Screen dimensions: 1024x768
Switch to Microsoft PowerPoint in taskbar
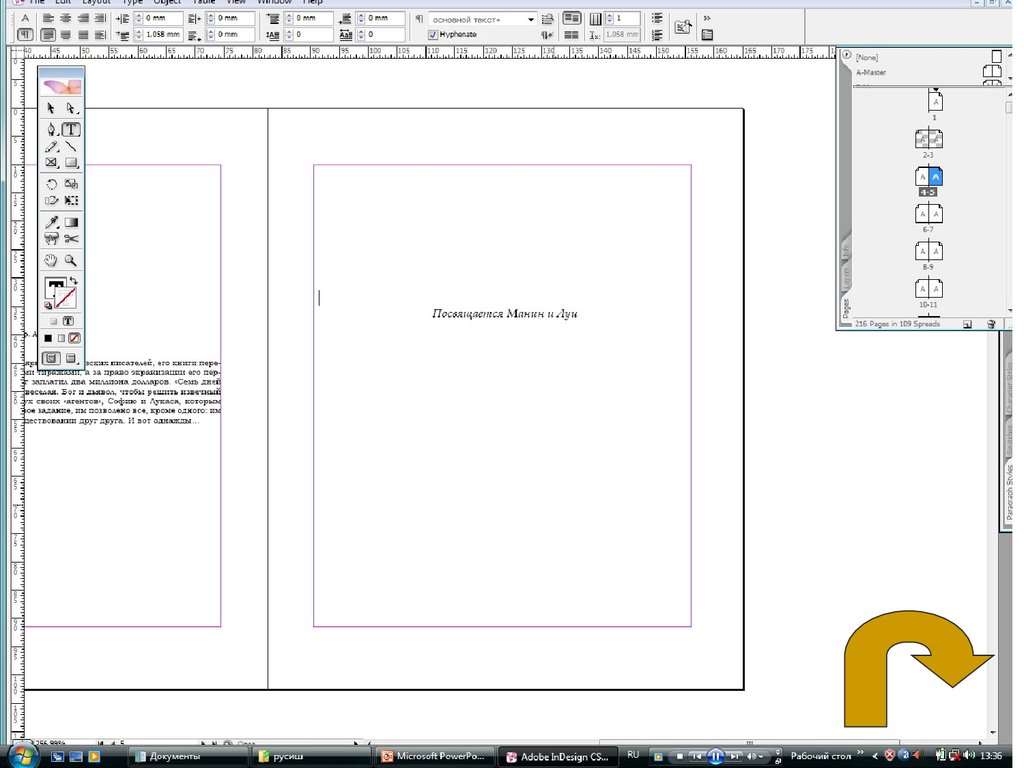point(436,756)
